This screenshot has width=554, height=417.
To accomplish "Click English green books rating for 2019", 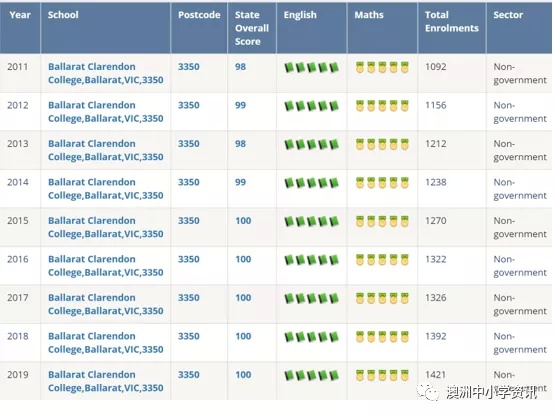I will tap(312, 375).
